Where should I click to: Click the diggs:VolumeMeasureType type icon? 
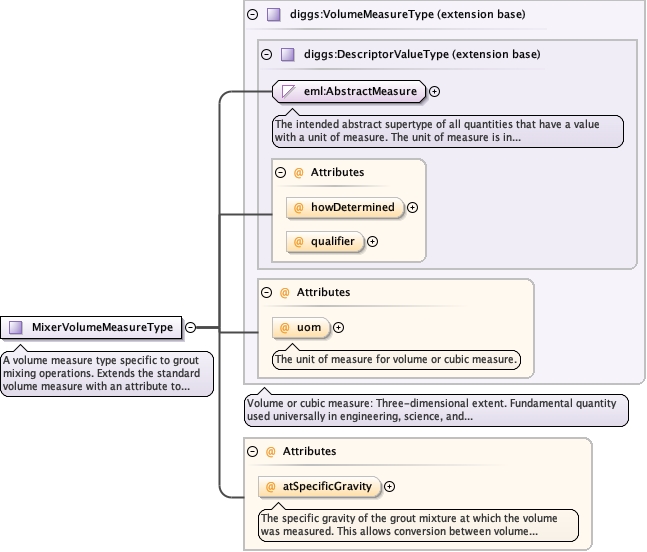[274, 15]
